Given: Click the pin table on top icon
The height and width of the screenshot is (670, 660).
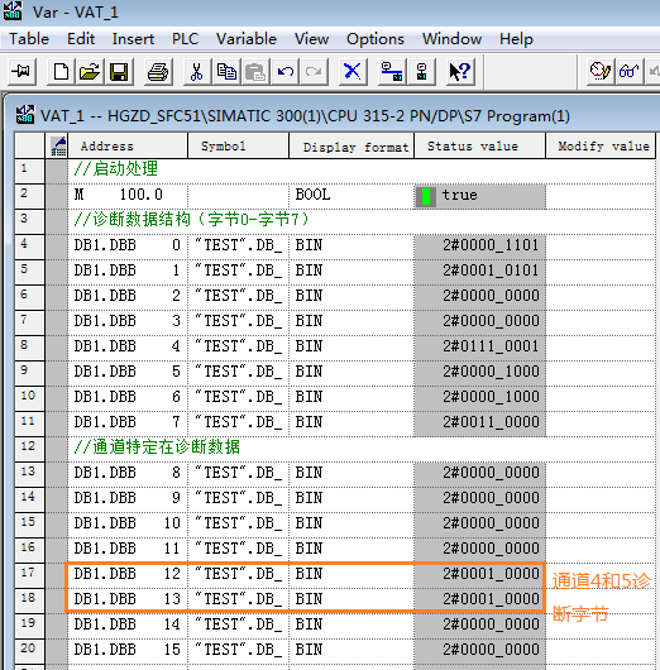Looking at the screenshot, I should pyautogui.click(x=21, y=71).
